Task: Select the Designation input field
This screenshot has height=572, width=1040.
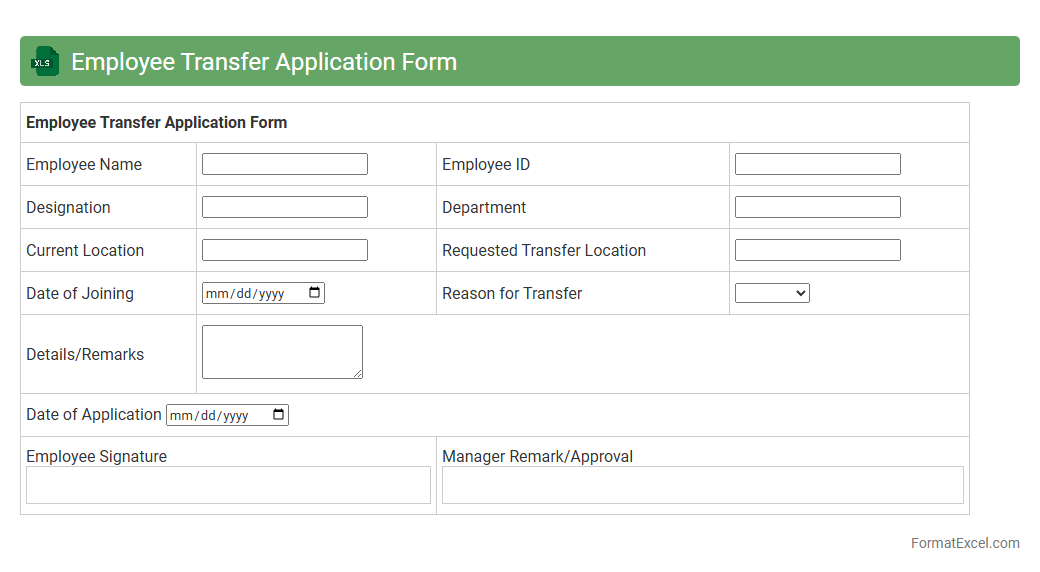Action: click(284, 207)
